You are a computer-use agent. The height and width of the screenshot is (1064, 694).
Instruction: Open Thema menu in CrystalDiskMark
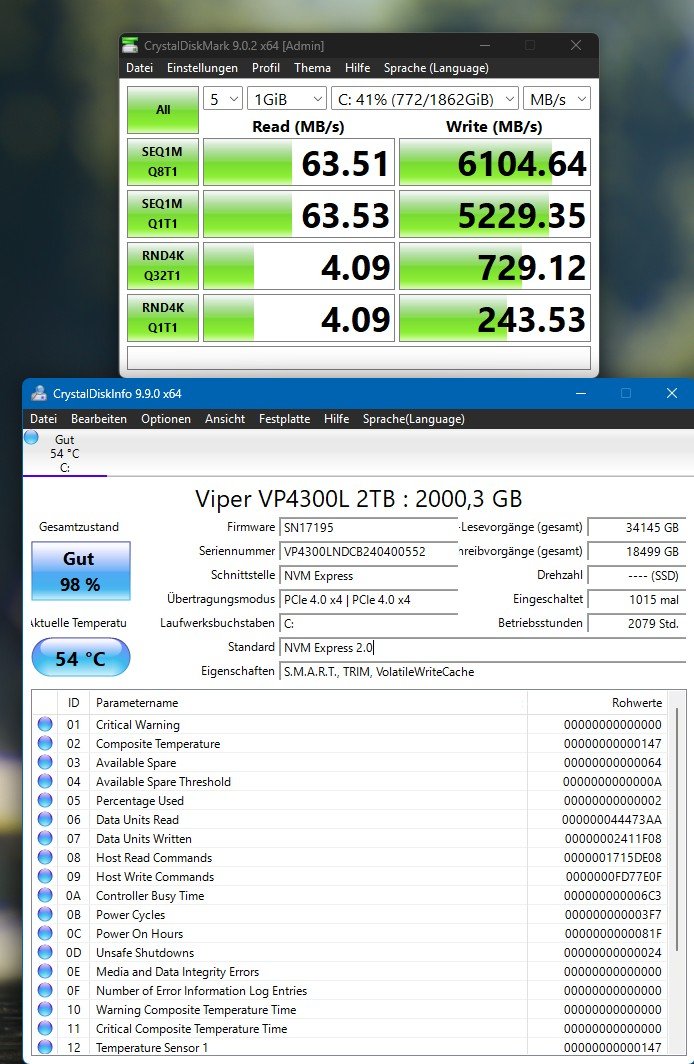point(312,68)
